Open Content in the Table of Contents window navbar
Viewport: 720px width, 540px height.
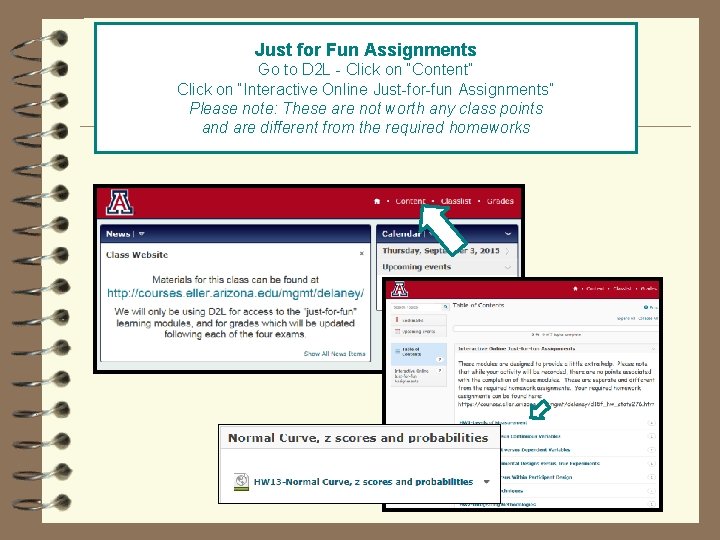click(595, 289)
